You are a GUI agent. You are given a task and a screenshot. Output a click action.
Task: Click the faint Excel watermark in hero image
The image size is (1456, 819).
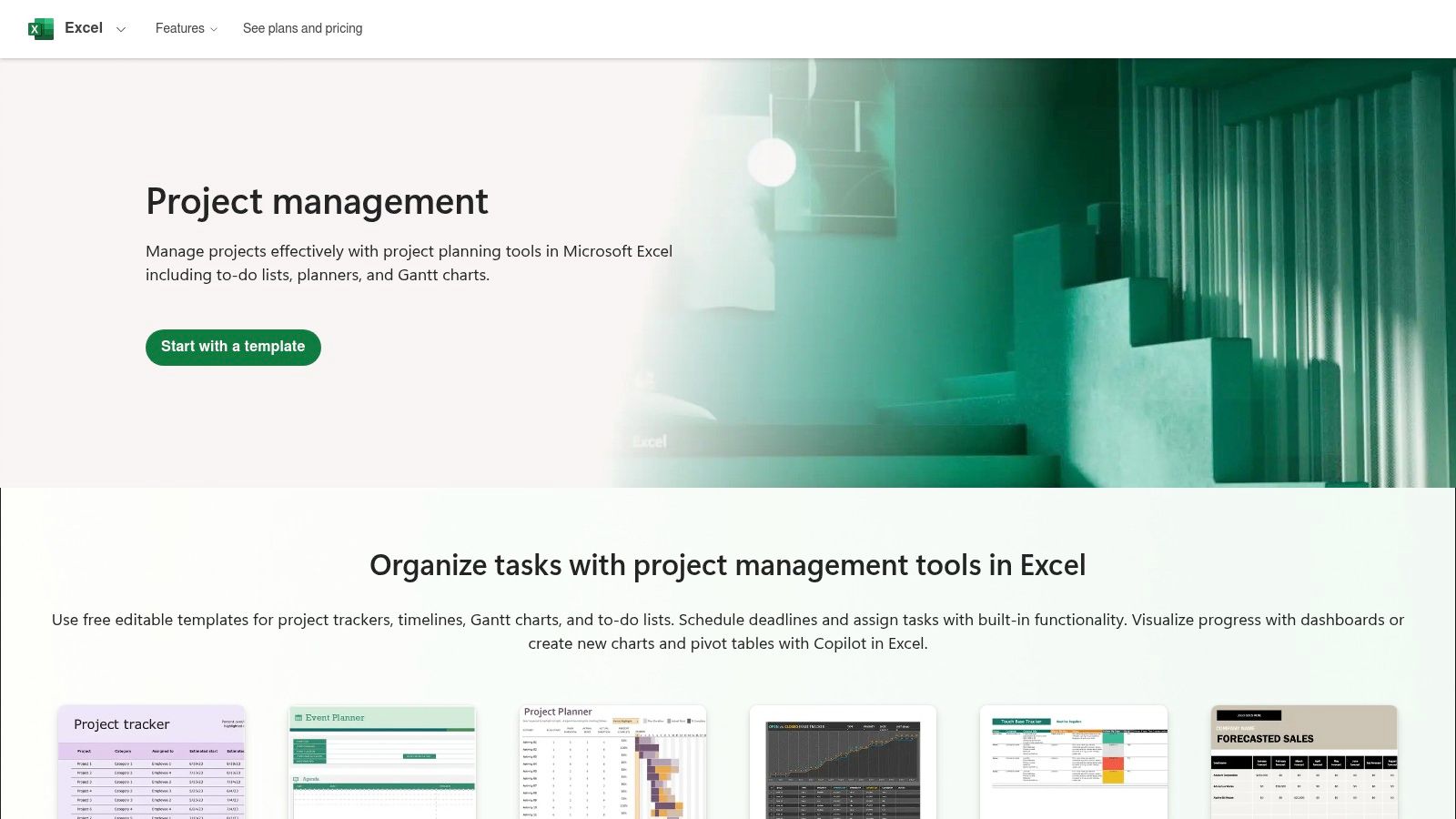pyautogui.click(x=650, y=441)
